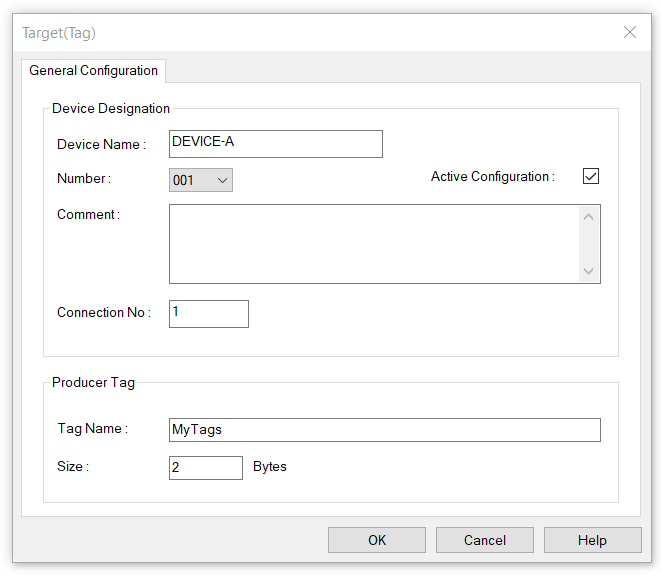
Task: Dismiss the dialog using Cancel
Action: [x=485, y=540]
